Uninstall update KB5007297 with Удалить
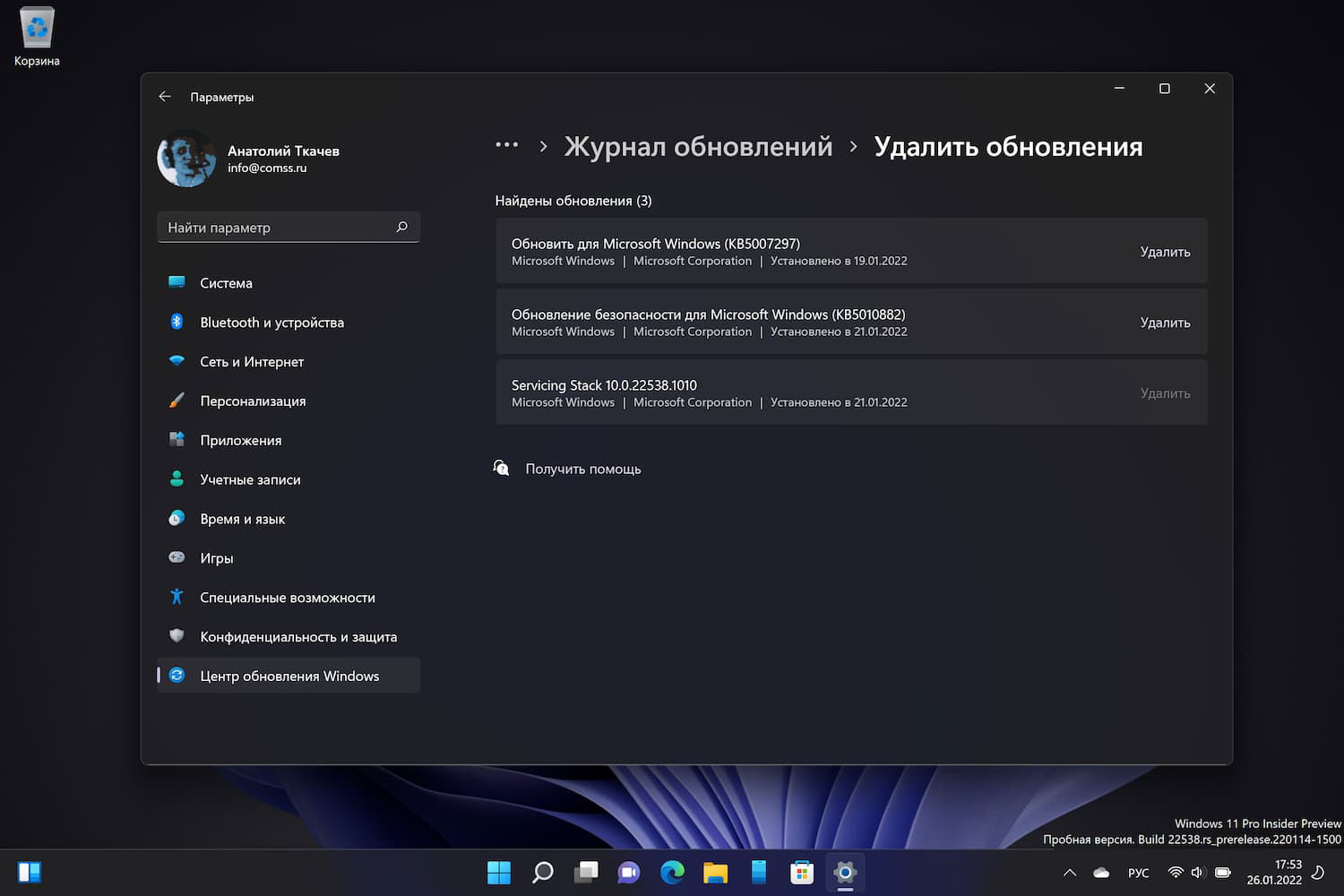 pyautogui.click(x=1165, y=252)
